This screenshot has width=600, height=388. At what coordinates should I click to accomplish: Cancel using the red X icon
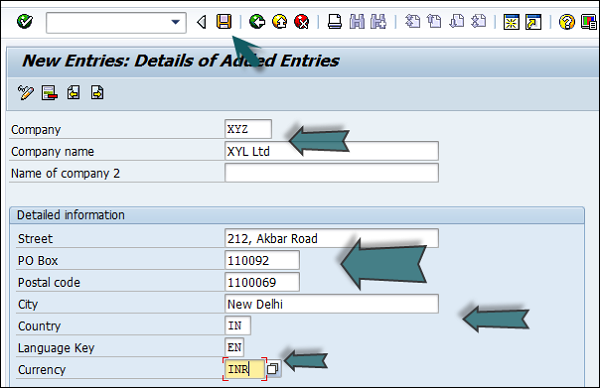click(302, 22)
